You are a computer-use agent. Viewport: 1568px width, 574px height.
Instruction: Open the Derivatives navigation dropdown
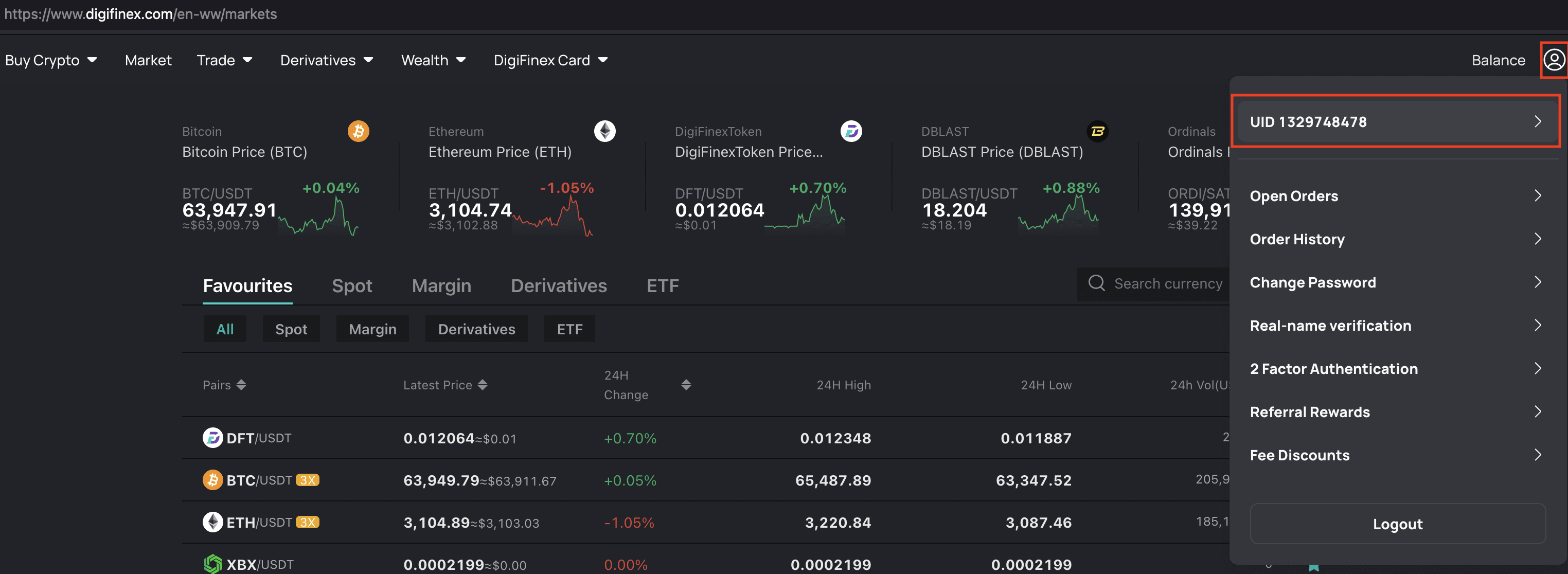coord(326,60)
